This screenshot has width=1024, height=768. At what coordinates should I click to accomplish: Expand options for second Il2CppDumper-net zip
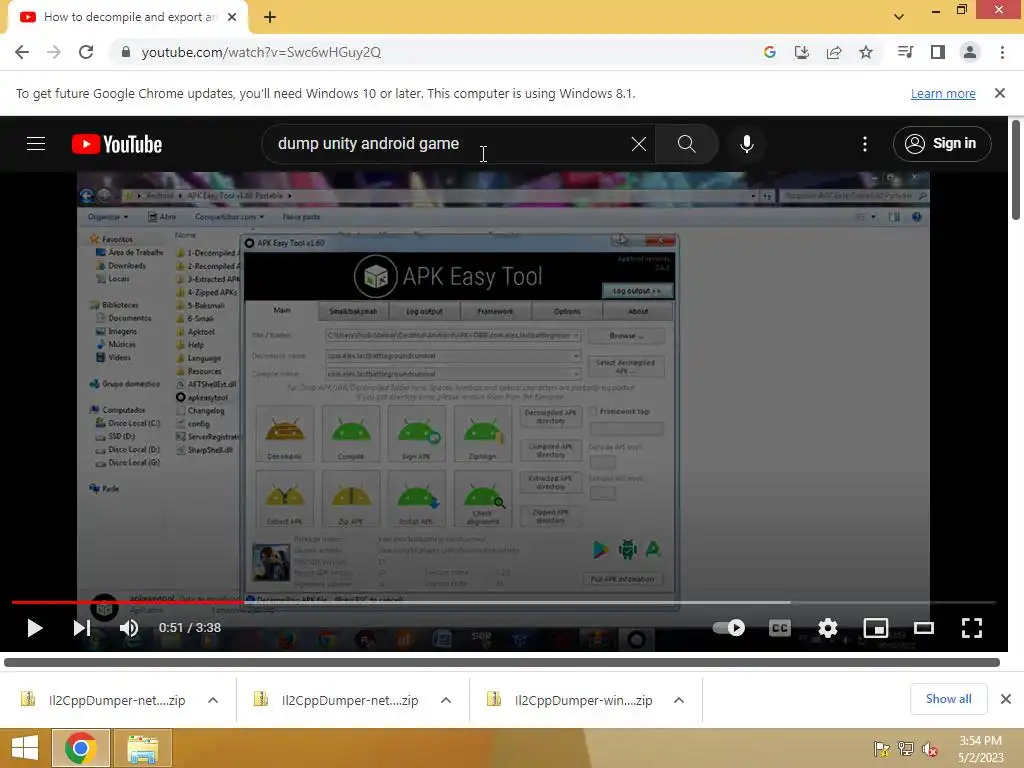(x=446, y=700)
